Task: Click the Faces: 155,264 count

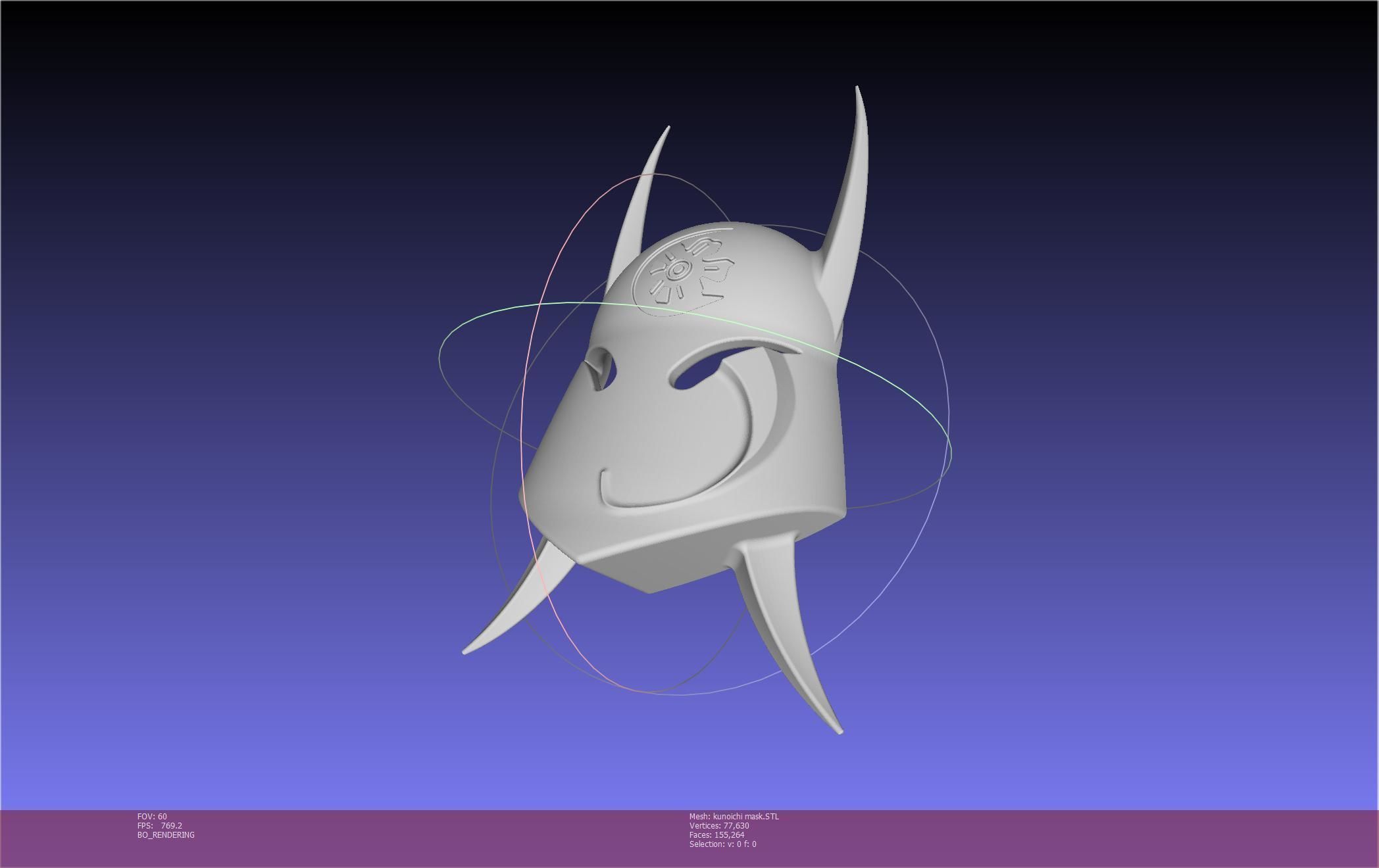Action: click(x=716, y=835)
